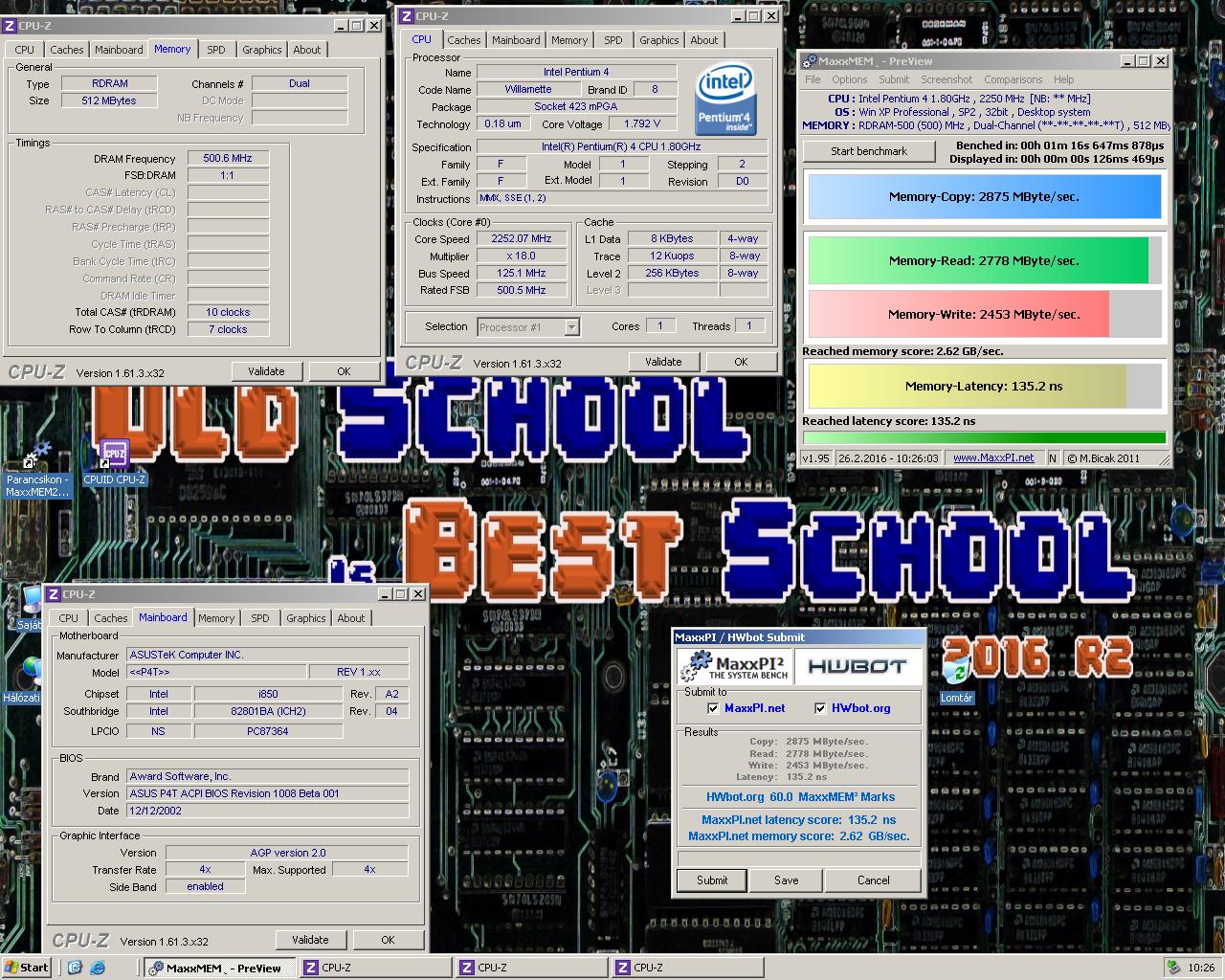Toggle the HWbot.org submit checkbox
1225x980 pixels.
point(820,708)
